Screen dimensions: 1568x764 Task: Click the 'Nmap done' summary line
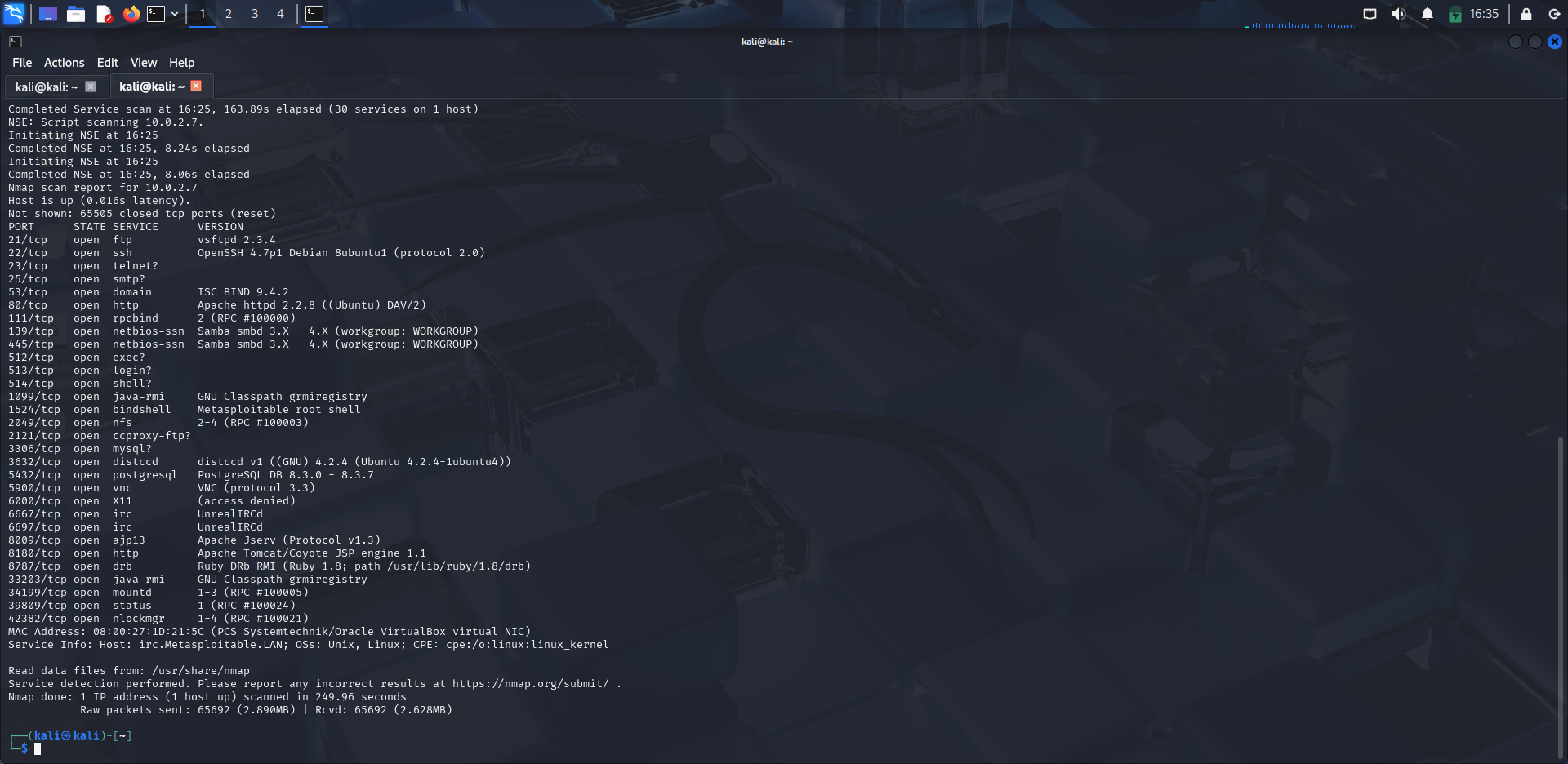point(207,697)
